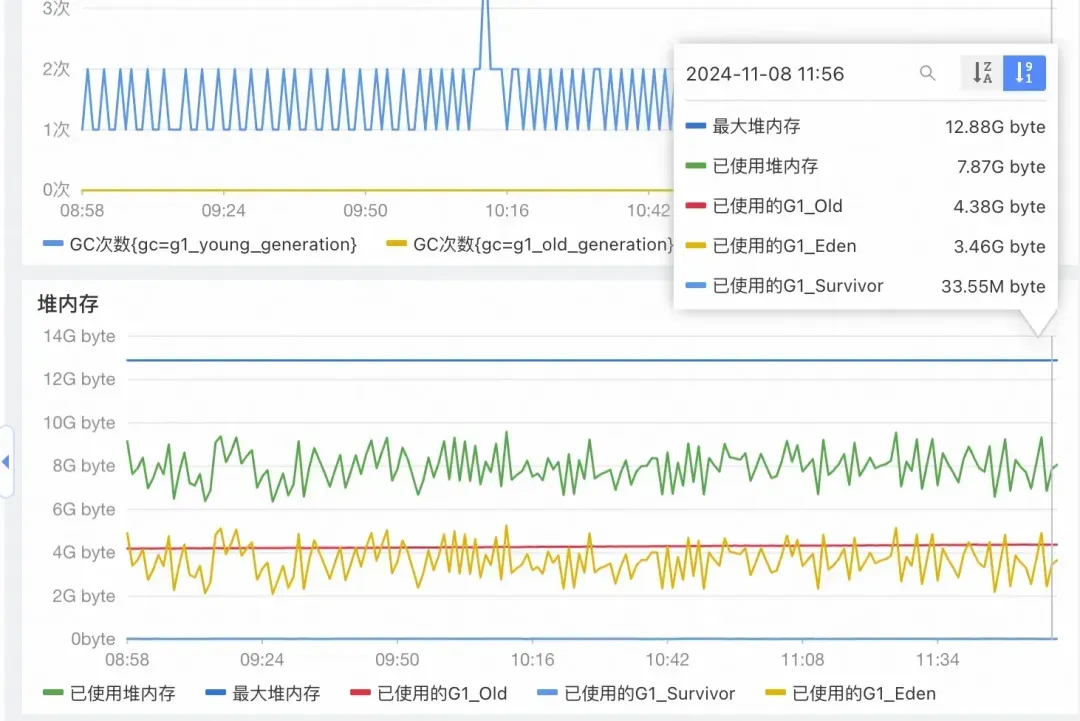Click the tooltip date 2024-11-08 11:56 field
This screenshot has width=1080, height=721.
click(x=765, y=74)
